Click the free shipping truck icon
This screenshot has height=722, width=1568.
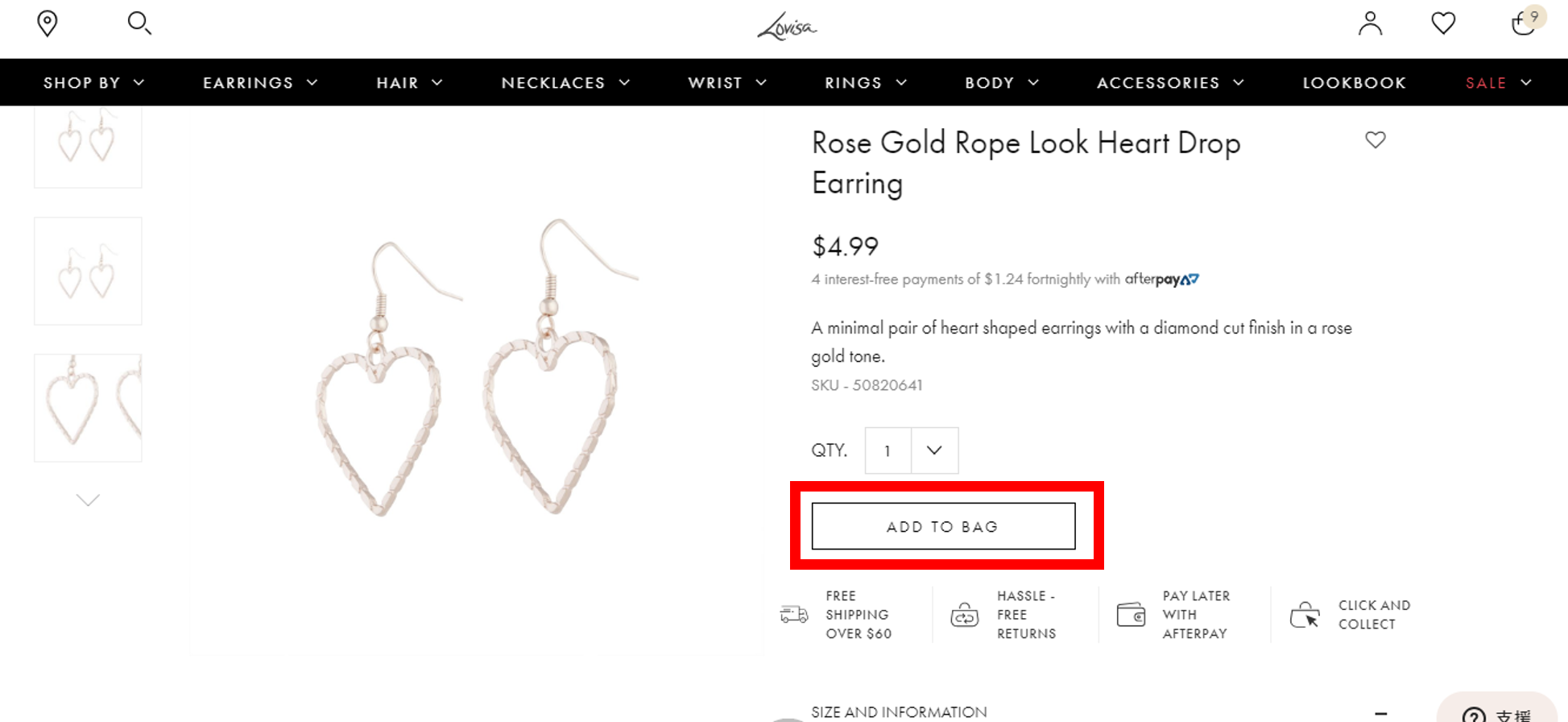(x=794, y=615)
